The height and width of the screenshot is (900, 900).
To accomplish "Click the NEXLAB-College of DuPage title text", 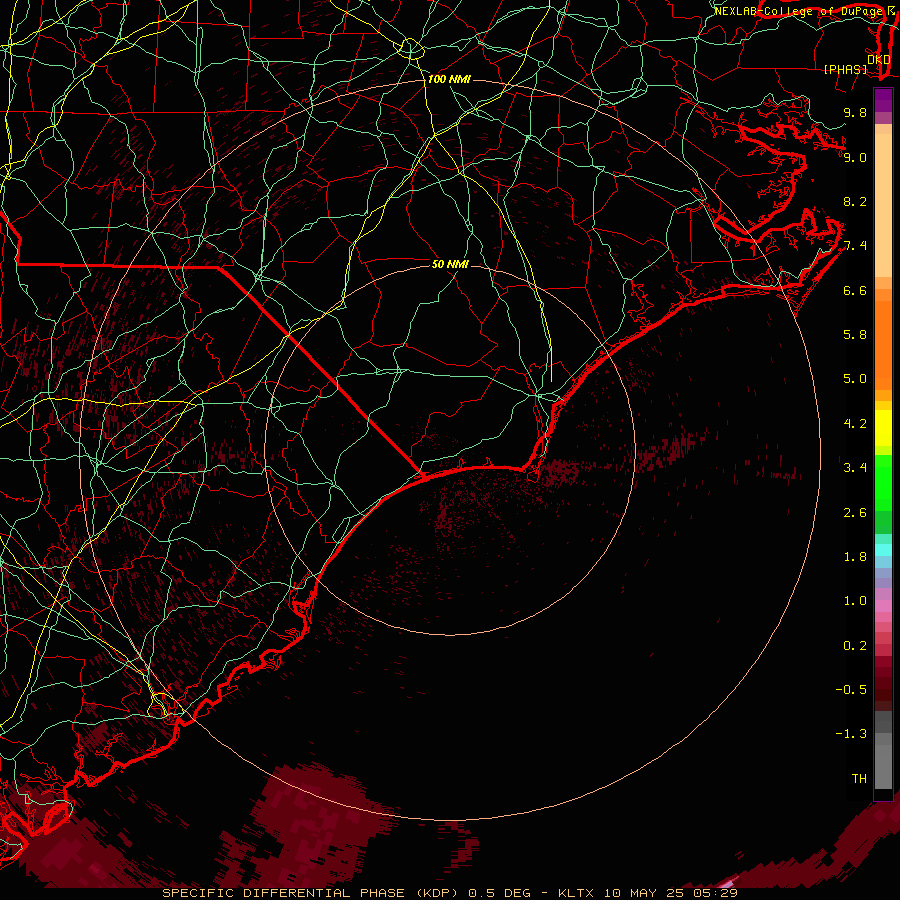I will click(x=800, y=11).
